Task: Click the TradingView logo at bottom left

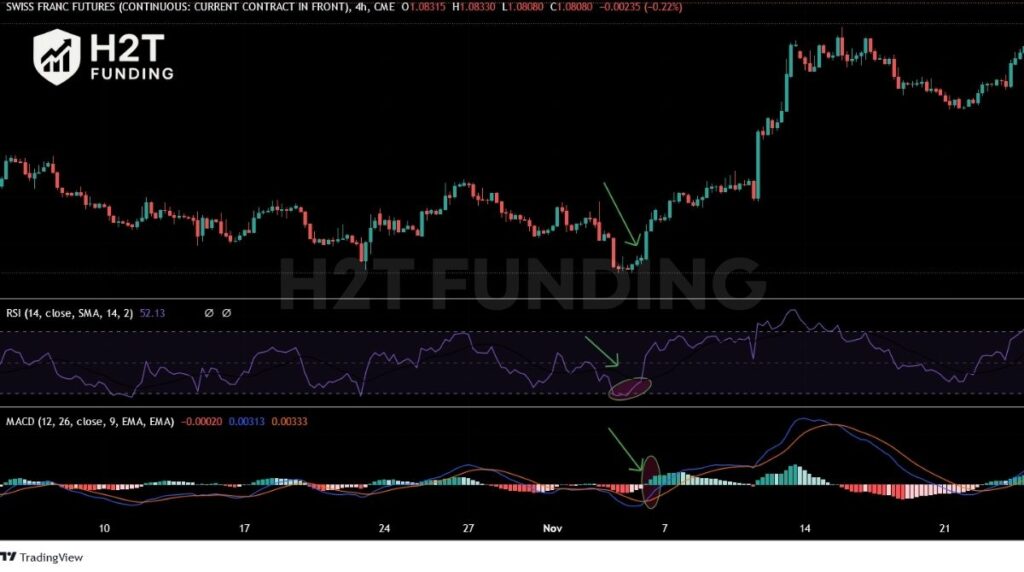Action: click(x=42, y=557)
